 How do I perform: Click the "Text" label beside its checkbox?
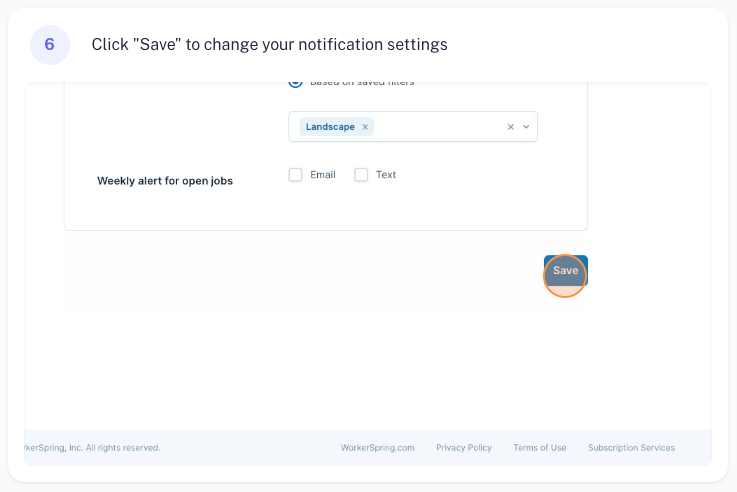[386, 175]
